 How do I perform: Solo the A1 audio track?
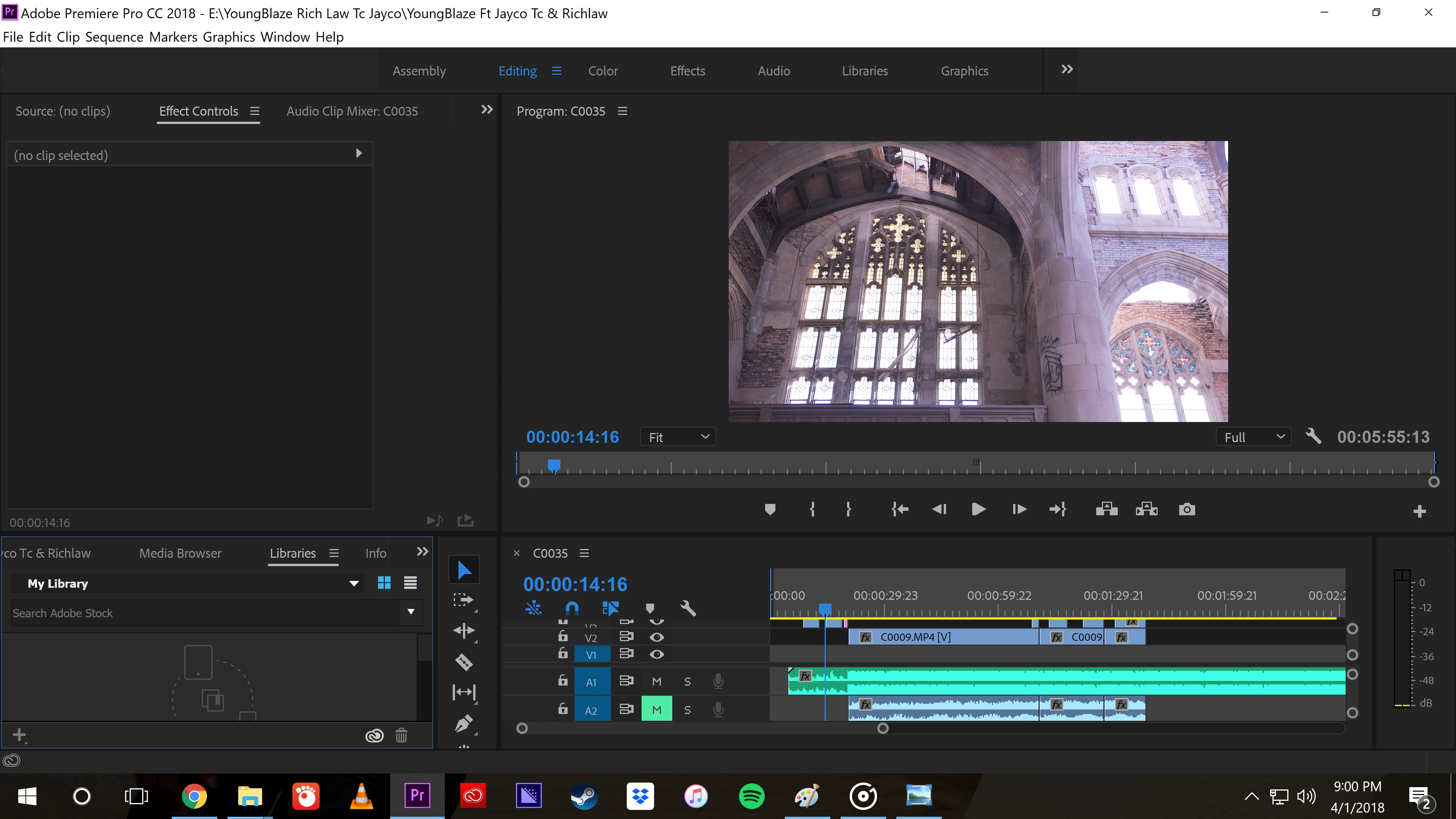click(687, 682)
